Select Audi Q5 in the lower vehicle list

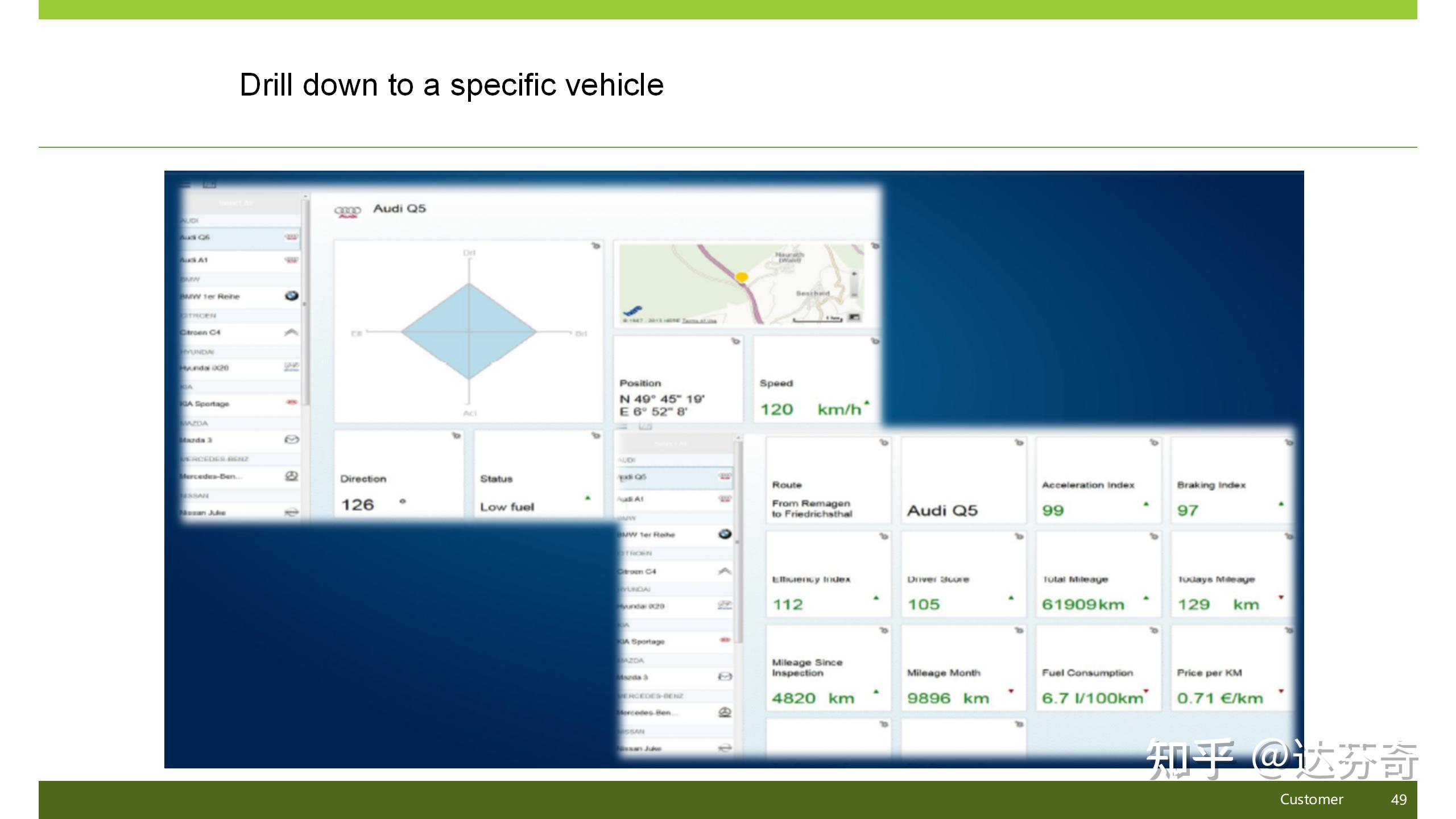676,477
